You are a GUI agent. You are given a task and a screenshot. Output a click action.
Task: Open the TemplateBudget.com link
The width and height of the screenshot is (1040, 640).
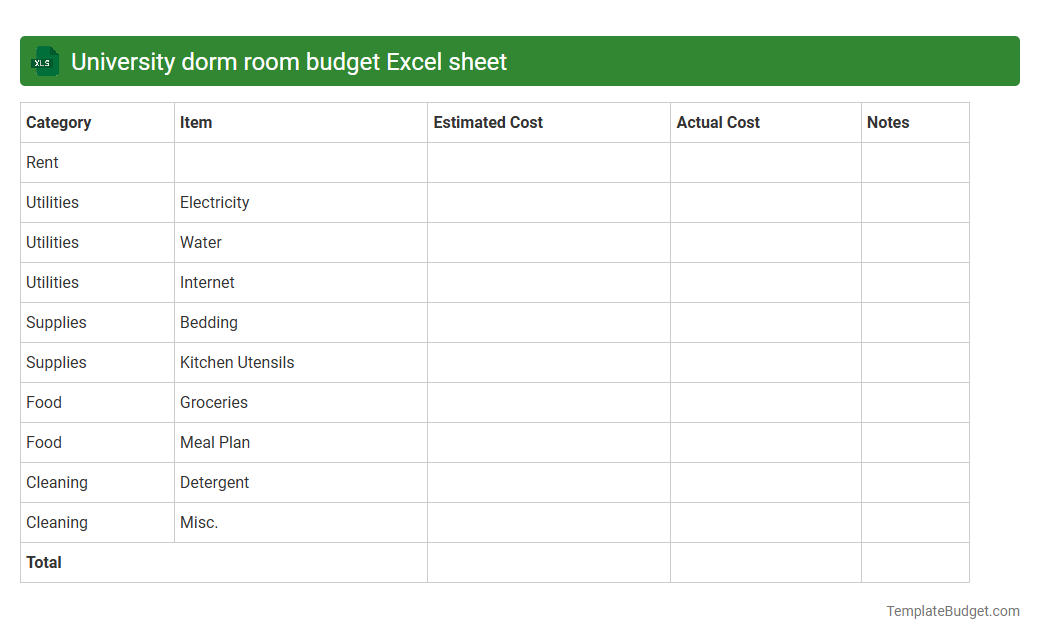coord(953,610)
